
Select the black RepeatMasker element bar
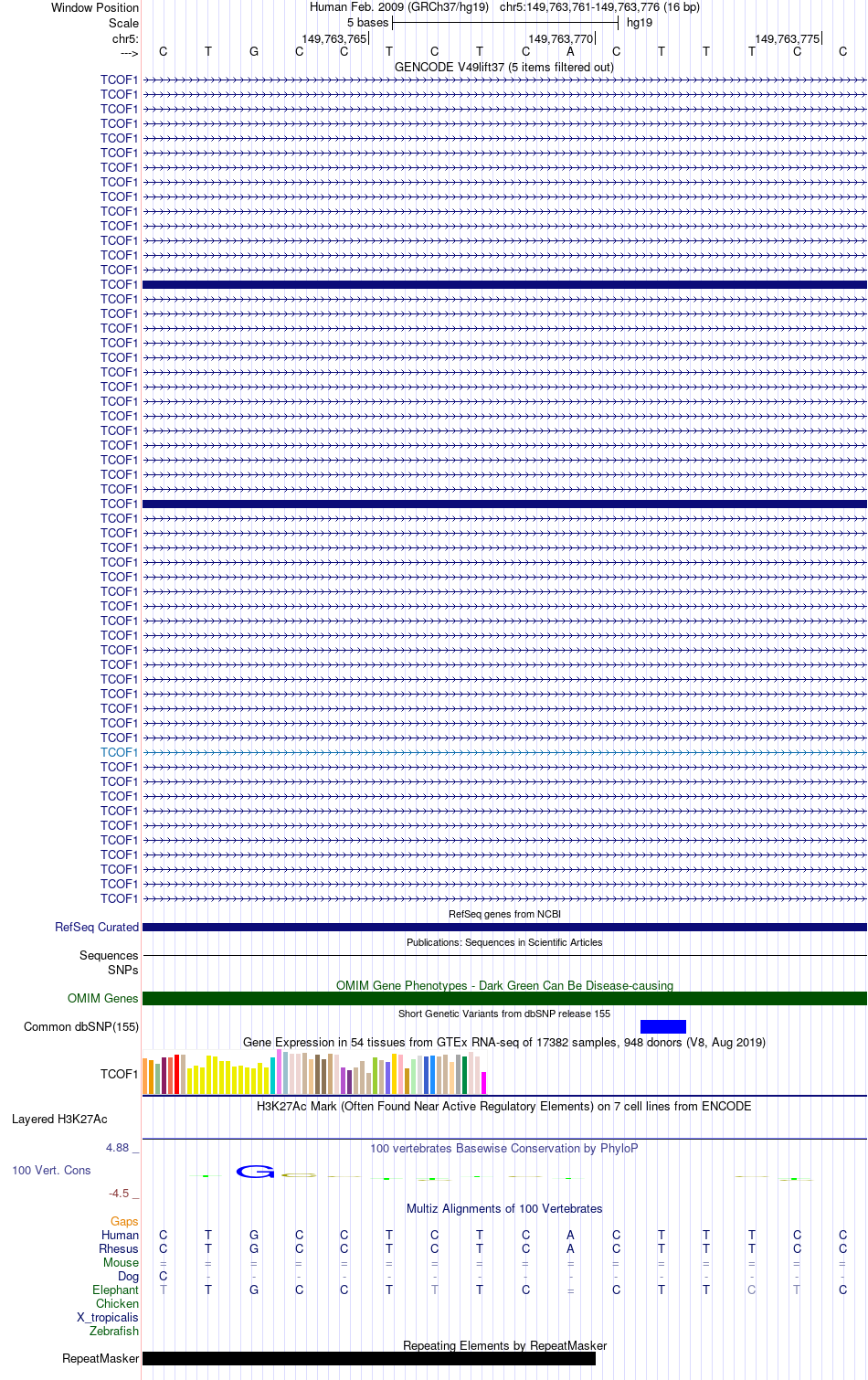click(369, 1358)
